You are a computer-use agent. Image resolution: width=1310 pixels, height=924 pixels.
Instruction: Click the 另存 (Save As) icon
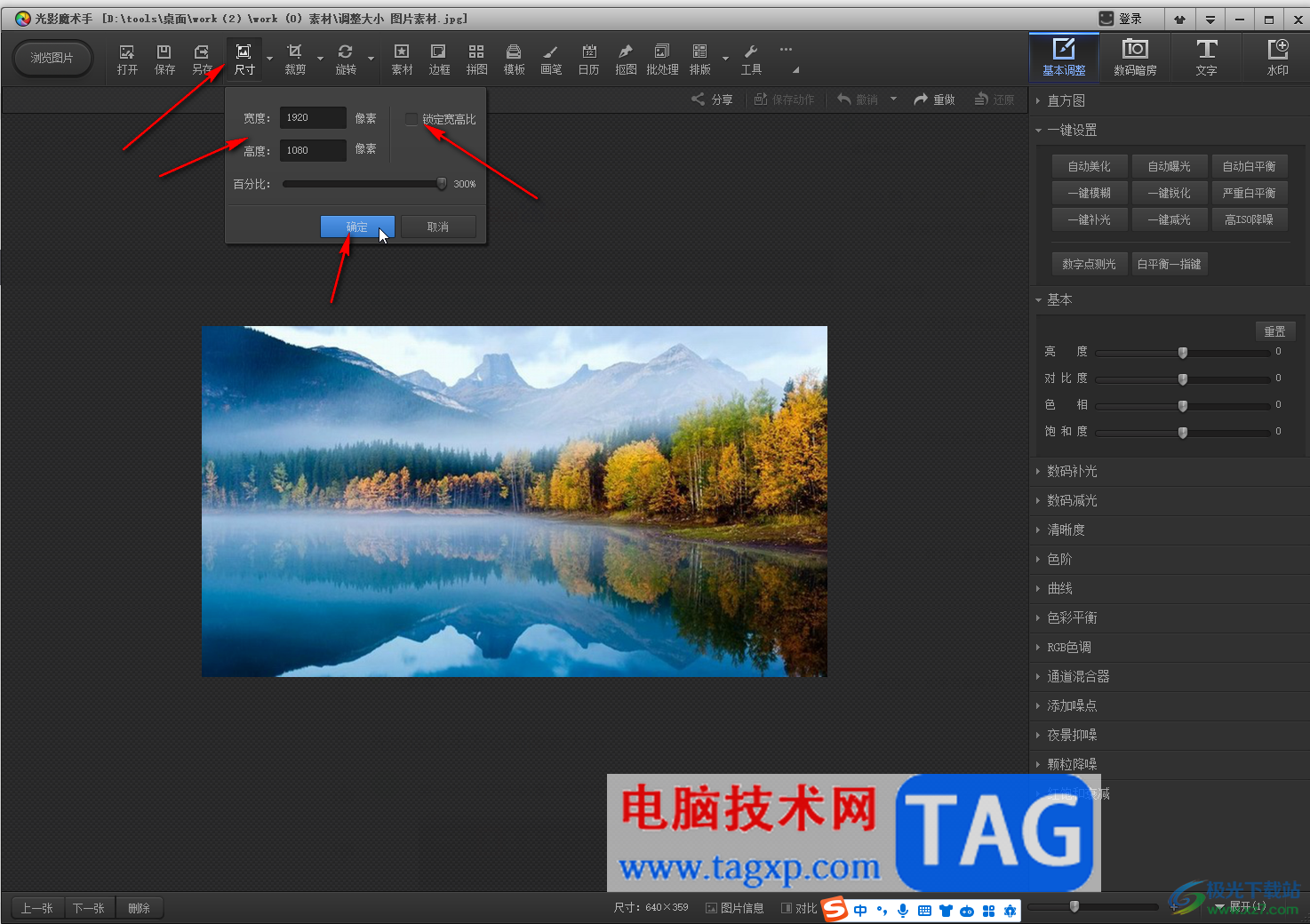(202, 60)
